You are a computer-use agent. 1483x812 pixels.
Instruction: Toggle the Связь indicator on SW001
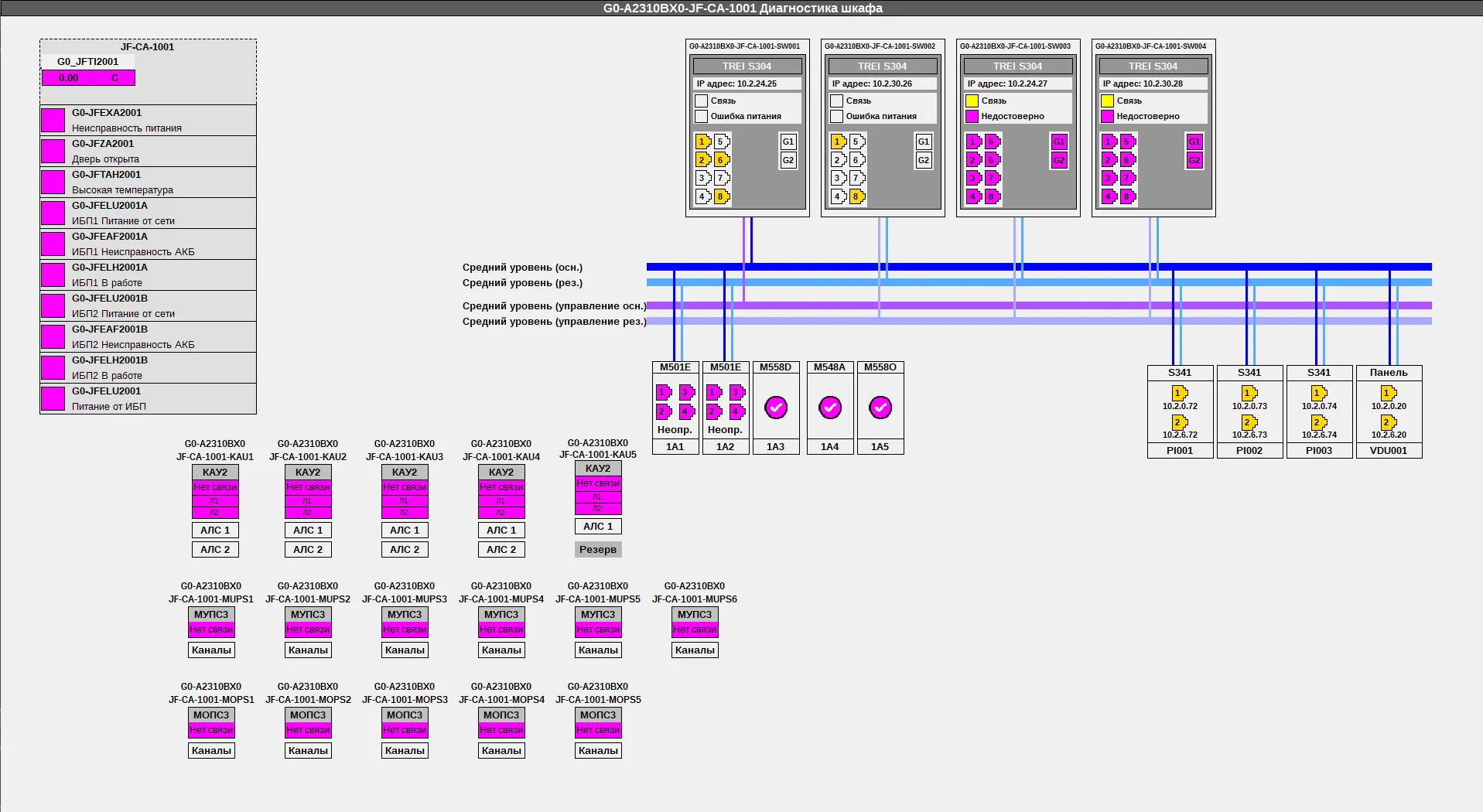coord(701,101)
